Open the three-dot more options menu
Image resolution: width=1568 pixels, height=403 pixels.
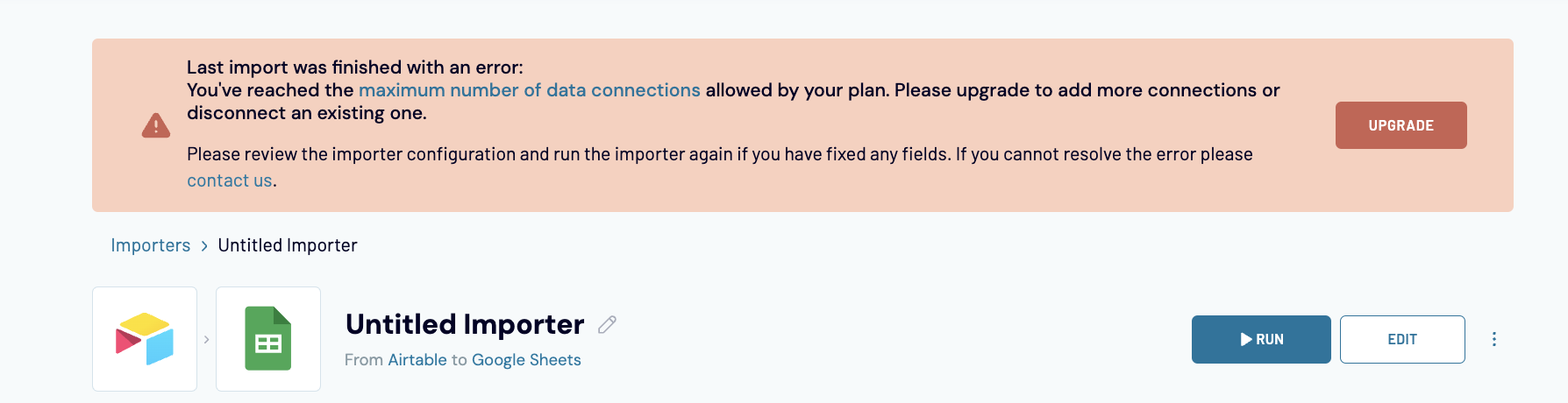coord(1494,339)
